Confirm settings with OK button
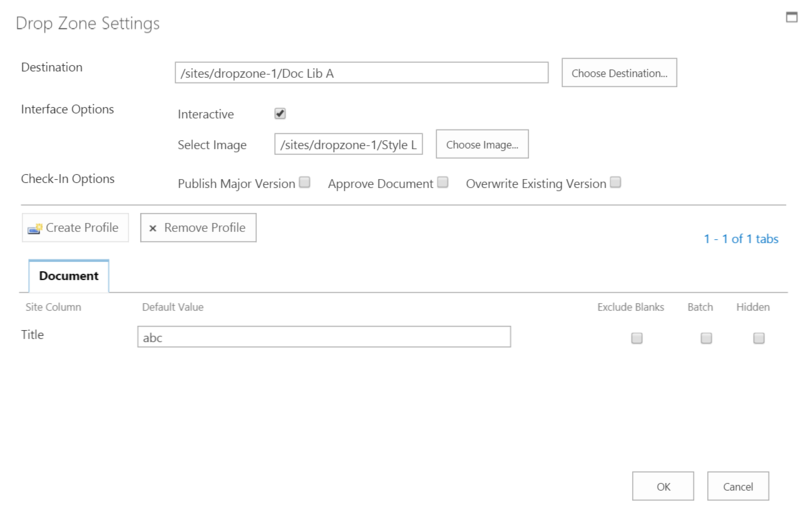 (x=663, y=486)
